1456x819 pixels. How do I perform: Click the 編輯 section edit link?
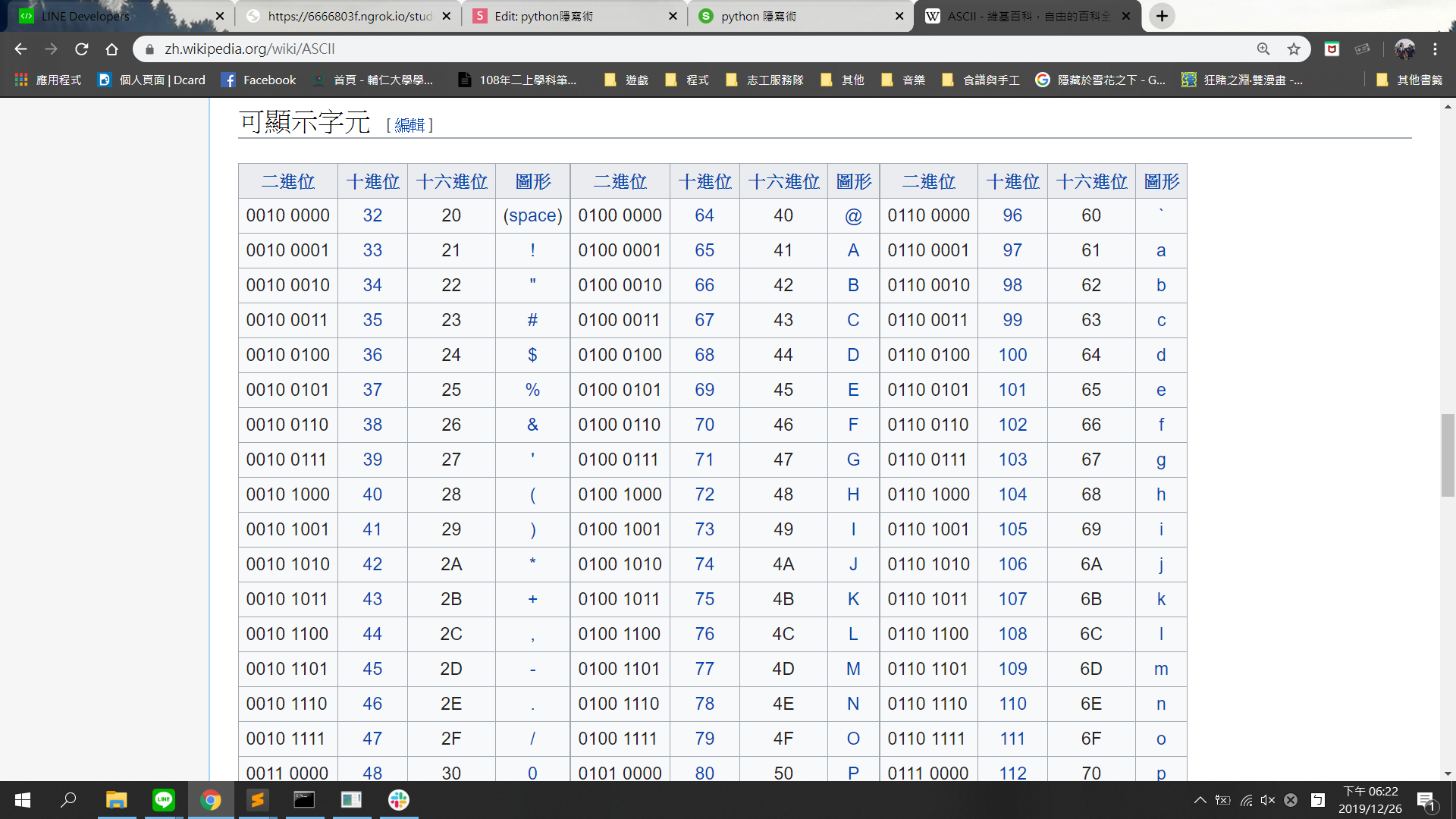409,125
